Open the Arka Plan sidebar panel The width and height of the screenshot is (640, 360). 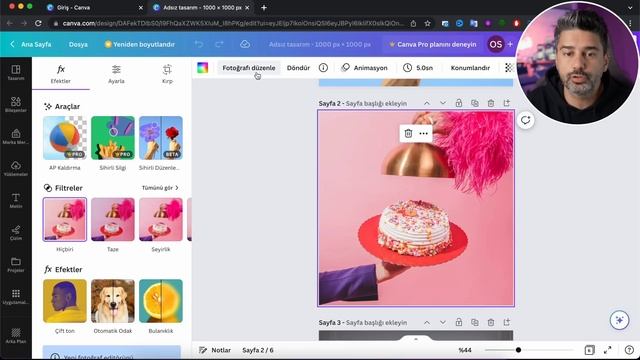(16, 336)
